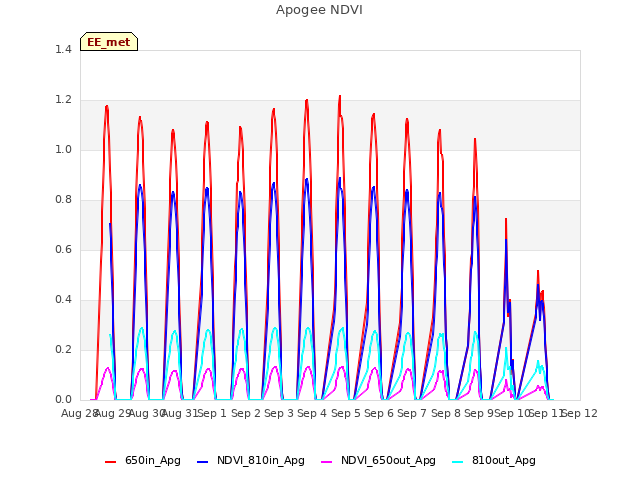640x480 pixels.
Task: Click the 1.2 y-axis label
Action: (63, 100)
